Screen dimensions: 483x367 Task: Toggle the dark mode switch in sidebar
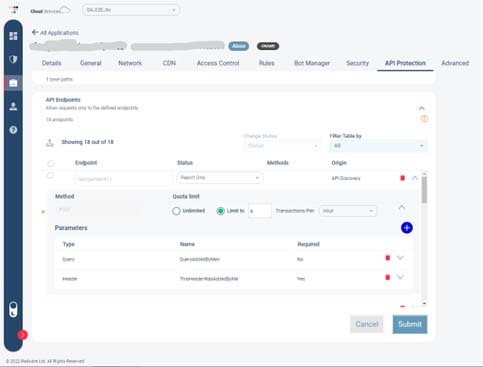pos(13,310)
